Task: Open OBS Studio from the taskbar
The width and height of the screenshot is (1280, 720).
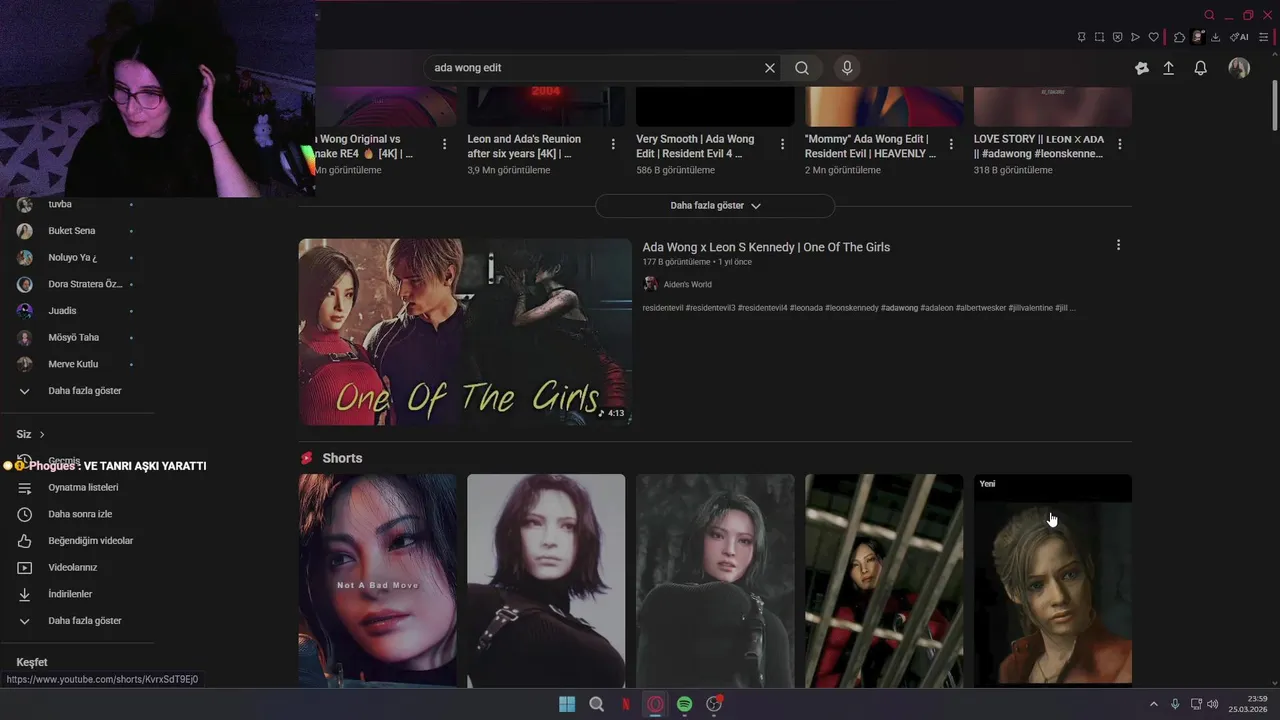Action: [x=714, y=704]
